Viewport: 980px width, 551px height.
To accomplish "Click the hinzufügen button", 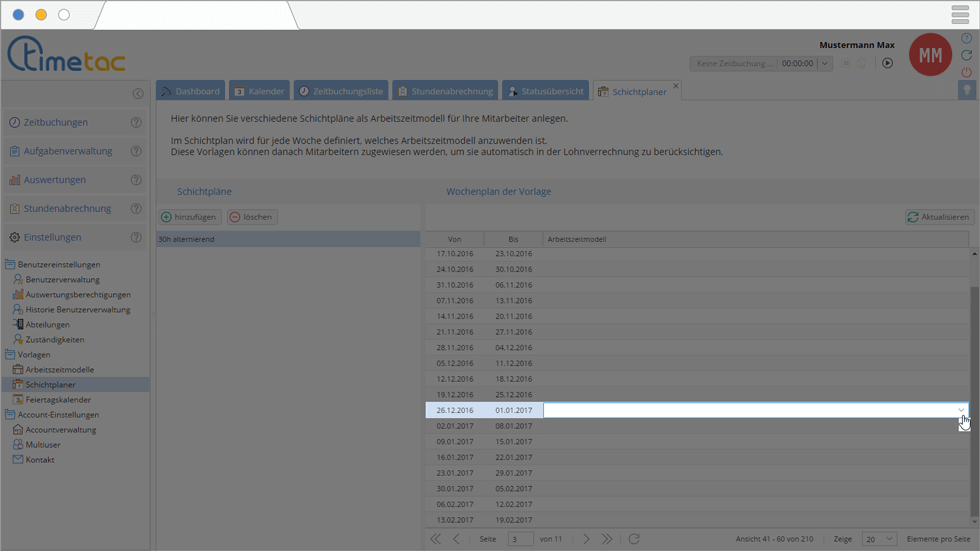I will tap(189, 217).
